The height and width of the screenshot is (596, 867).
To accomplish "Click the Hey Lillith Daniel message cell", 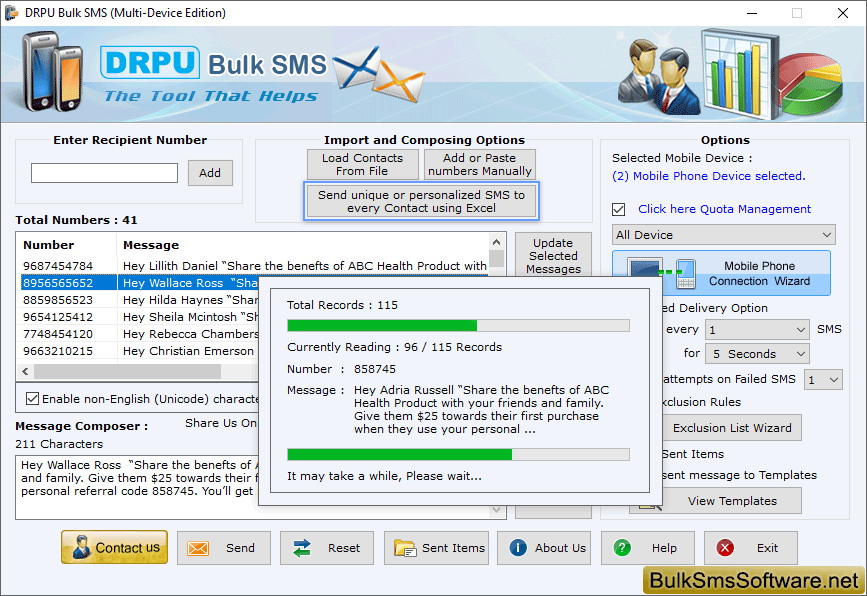I will [305, 266].
